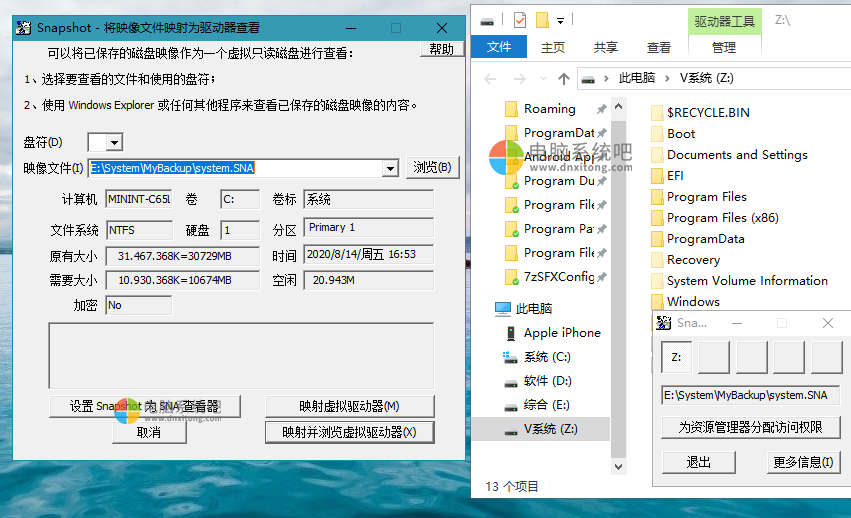Open the Windows folder

(x=685, y=302)
